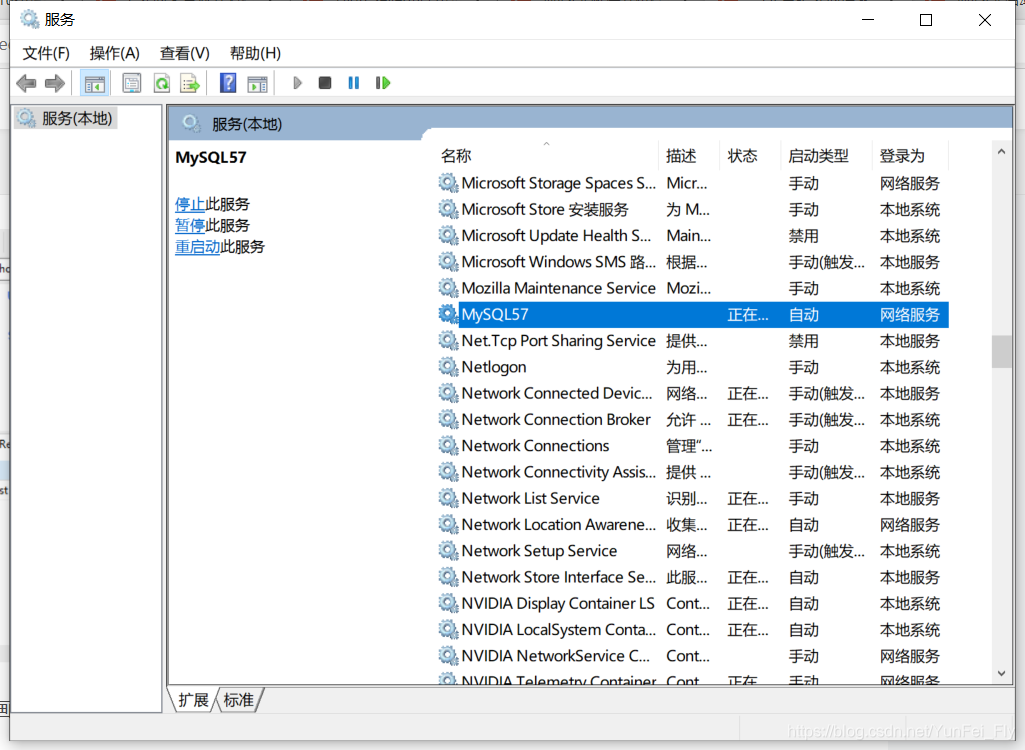Pause the service using the pause icon

click(x=353, y=82)
